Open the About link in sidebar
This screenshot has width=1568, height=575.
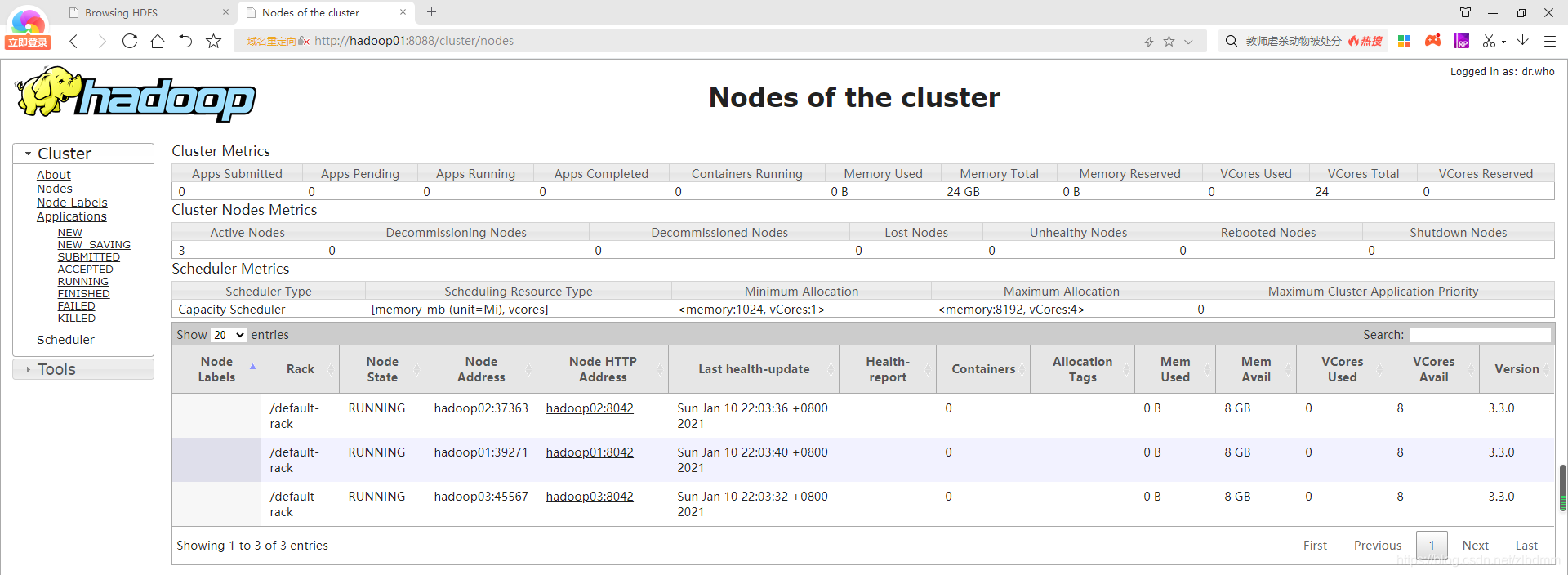click(53, 175)
